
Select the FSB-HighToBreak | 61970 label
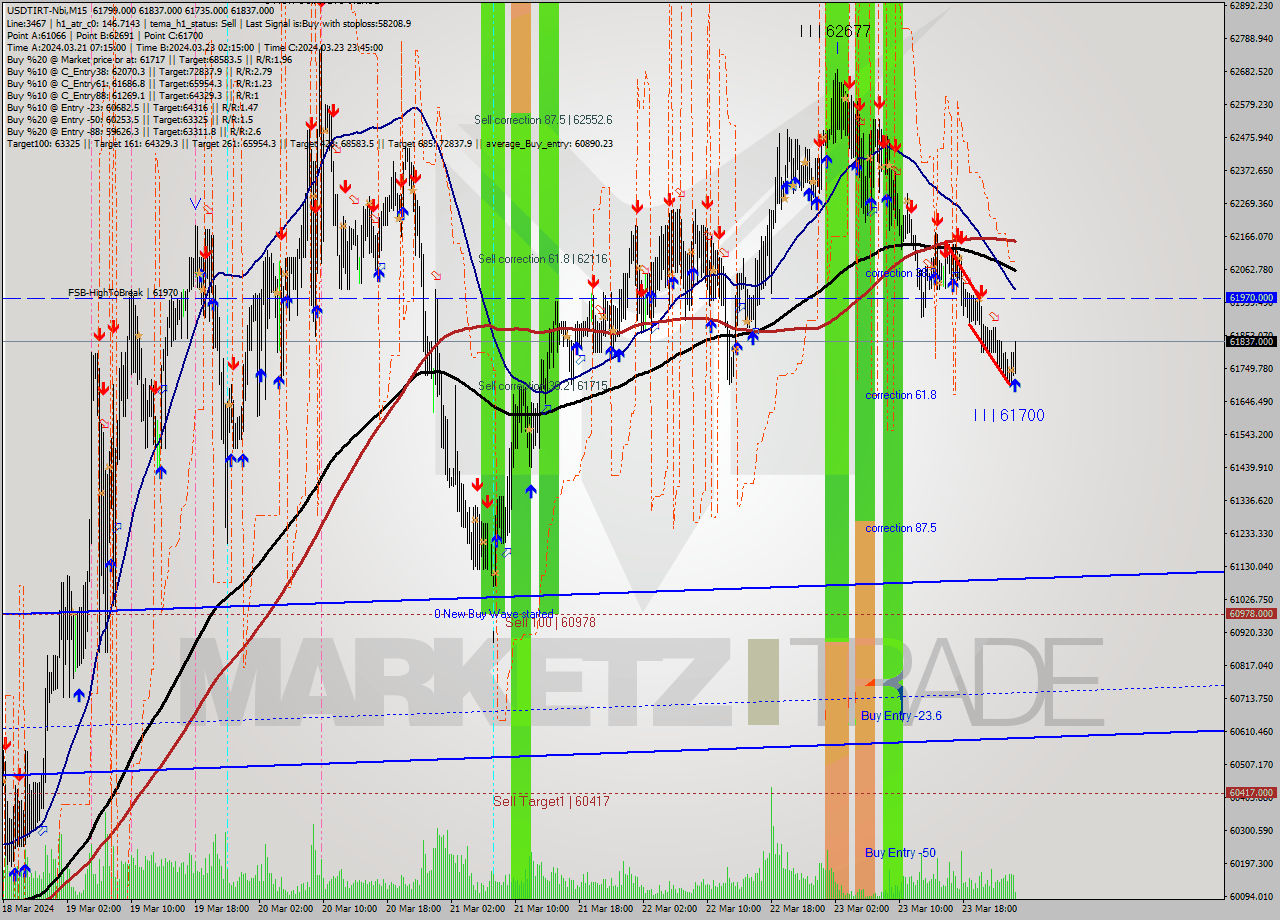(123, 293)
